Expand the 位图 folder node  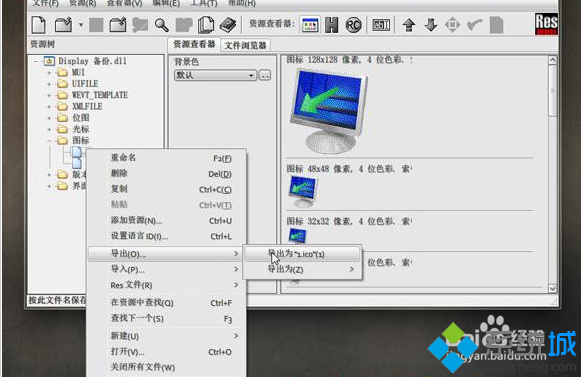point(49,118)
